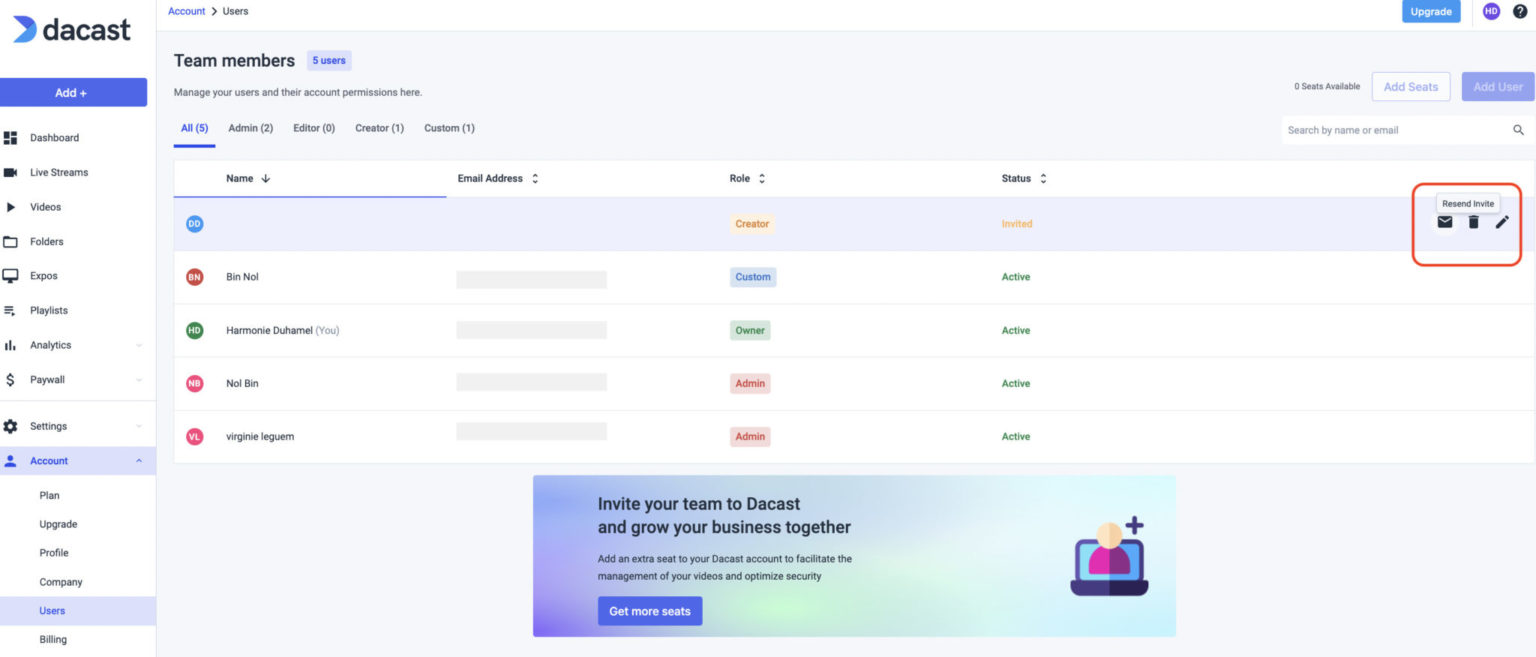The image size is (1536, 657).
Task: Collapse the Account sidebar section
Action: coord(138,460)
